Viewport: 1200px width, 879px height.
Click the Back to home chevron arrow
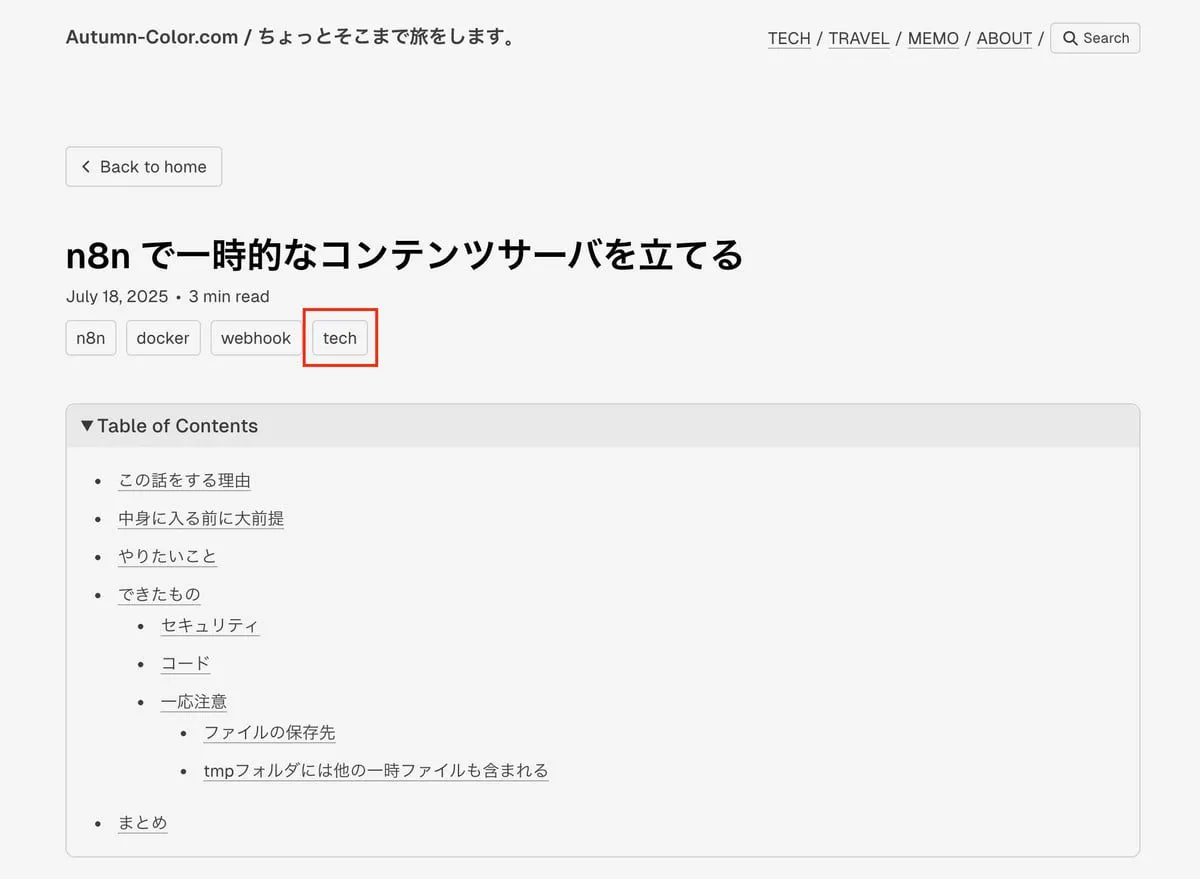click(x=86, y=167)
